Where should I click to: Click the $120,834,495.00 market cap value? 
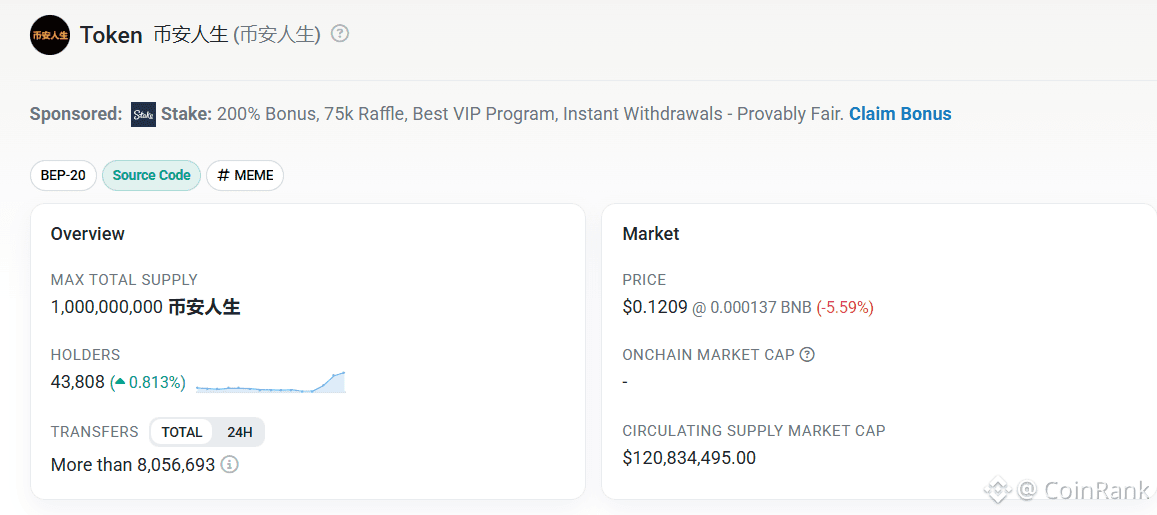click(689, 458)
